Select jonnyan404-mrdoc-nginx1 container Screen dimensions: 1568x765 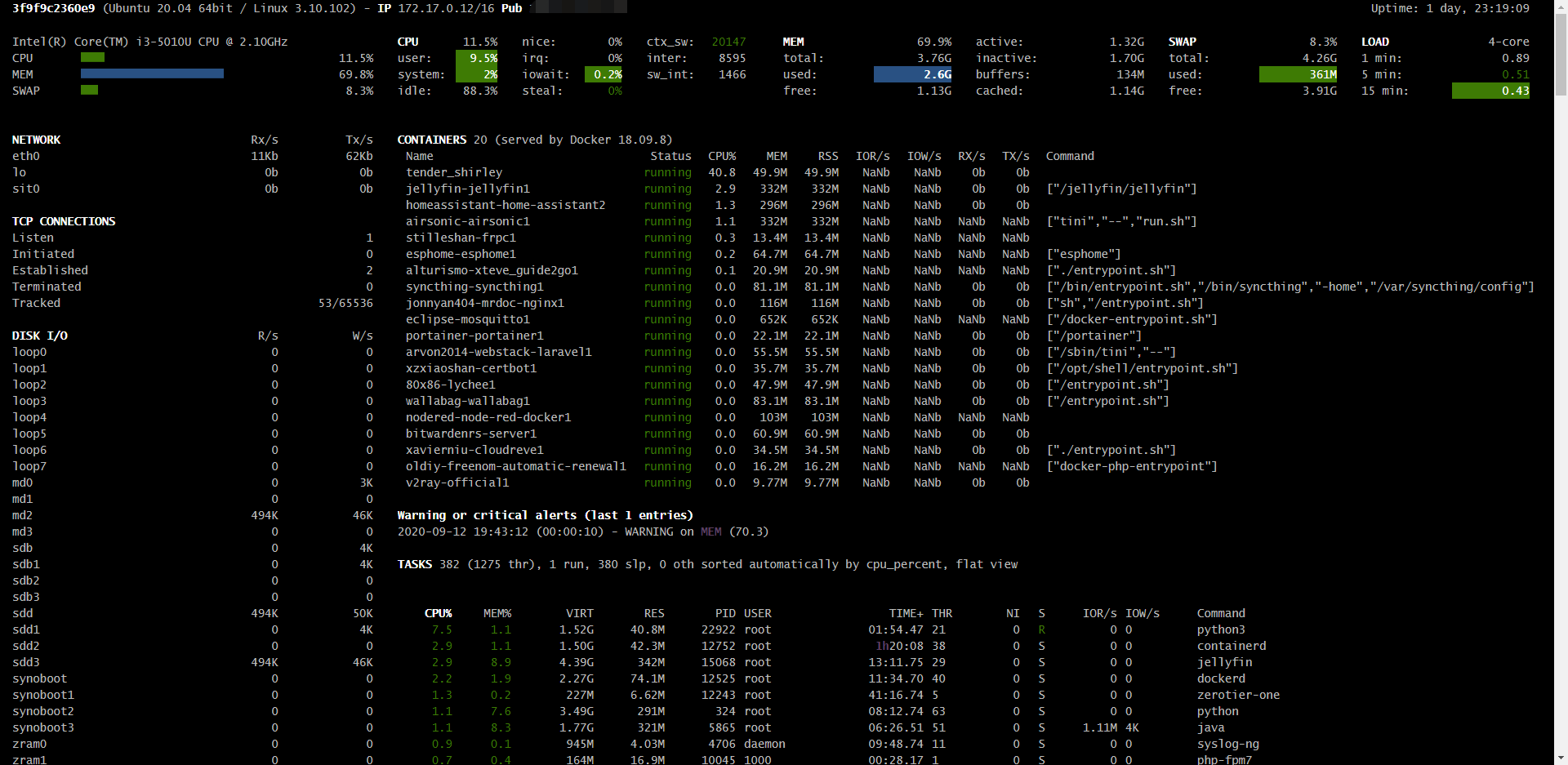[485, 303]
